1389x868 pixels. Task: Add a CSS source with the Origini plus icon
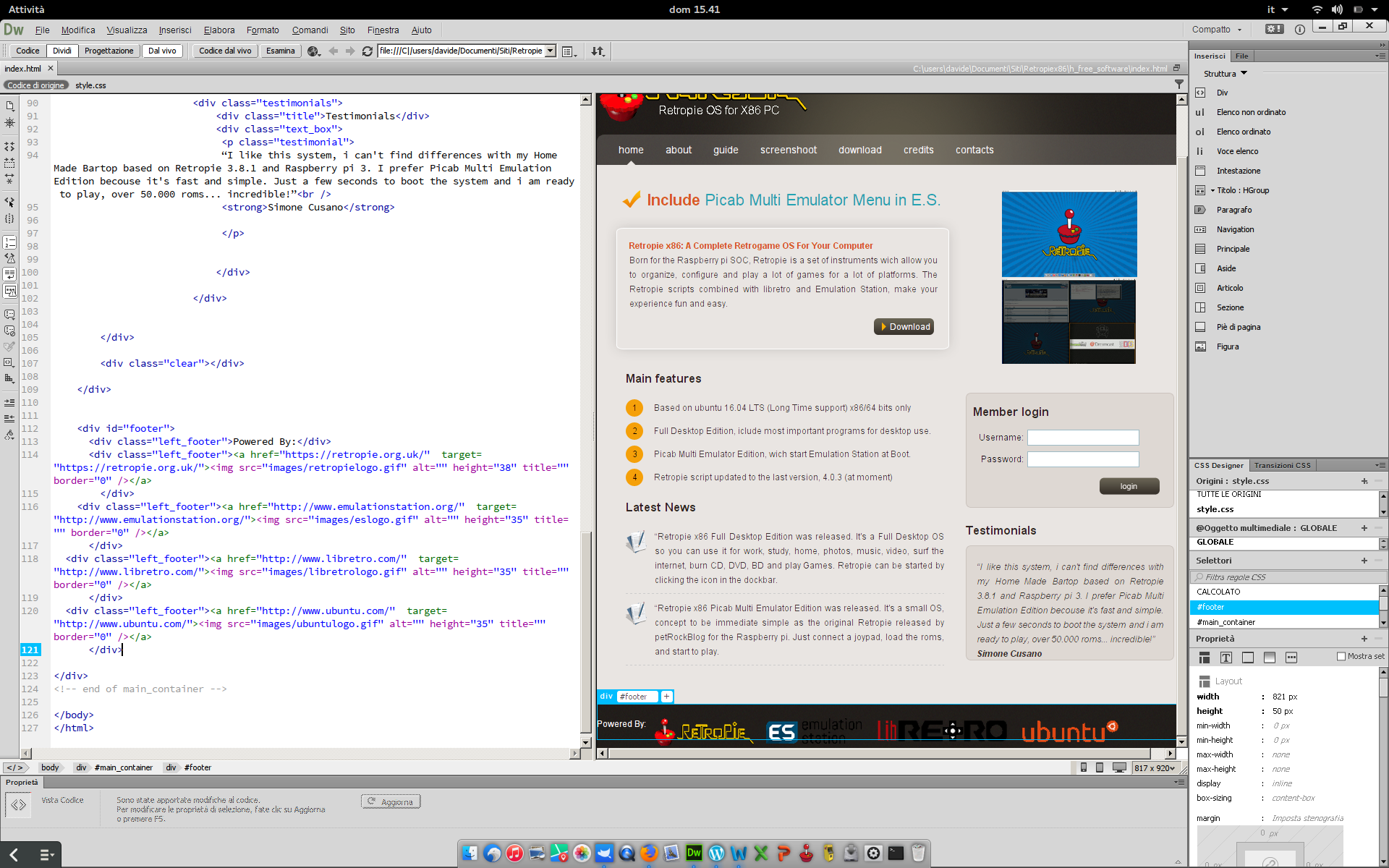click(x=1364, y=481)
